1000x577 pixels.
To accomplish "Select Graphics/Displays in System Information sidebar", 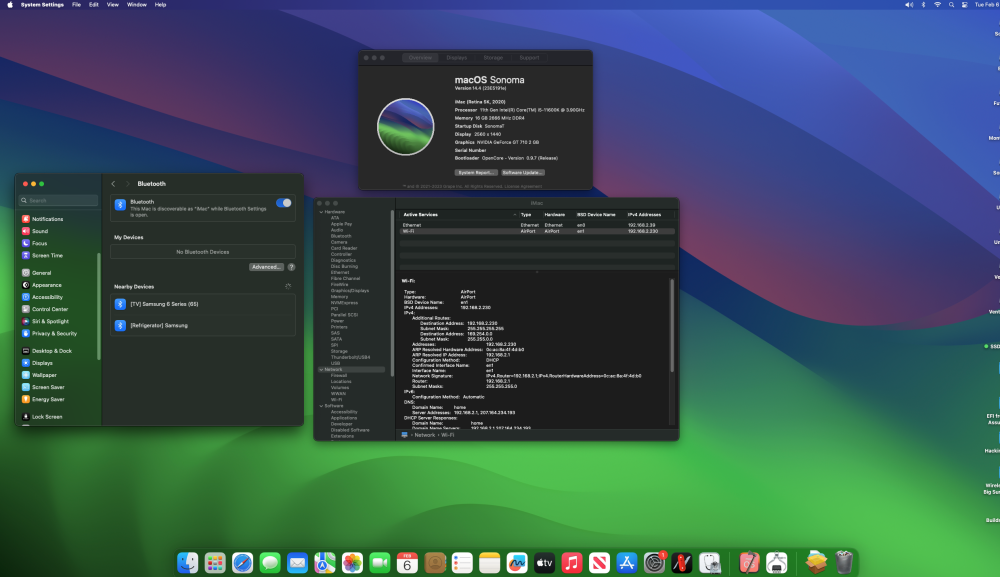I will [349, 291].
